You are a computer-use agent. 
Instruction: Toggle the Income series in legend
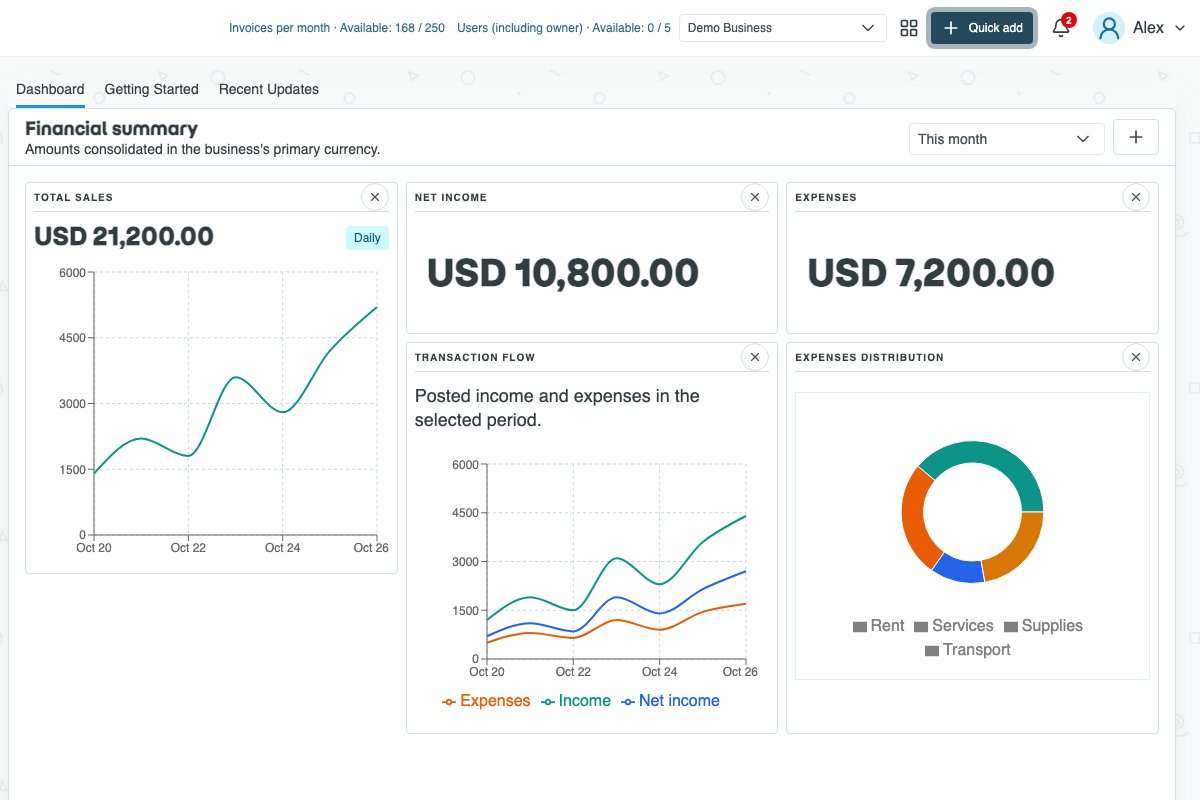coord(576,701)
